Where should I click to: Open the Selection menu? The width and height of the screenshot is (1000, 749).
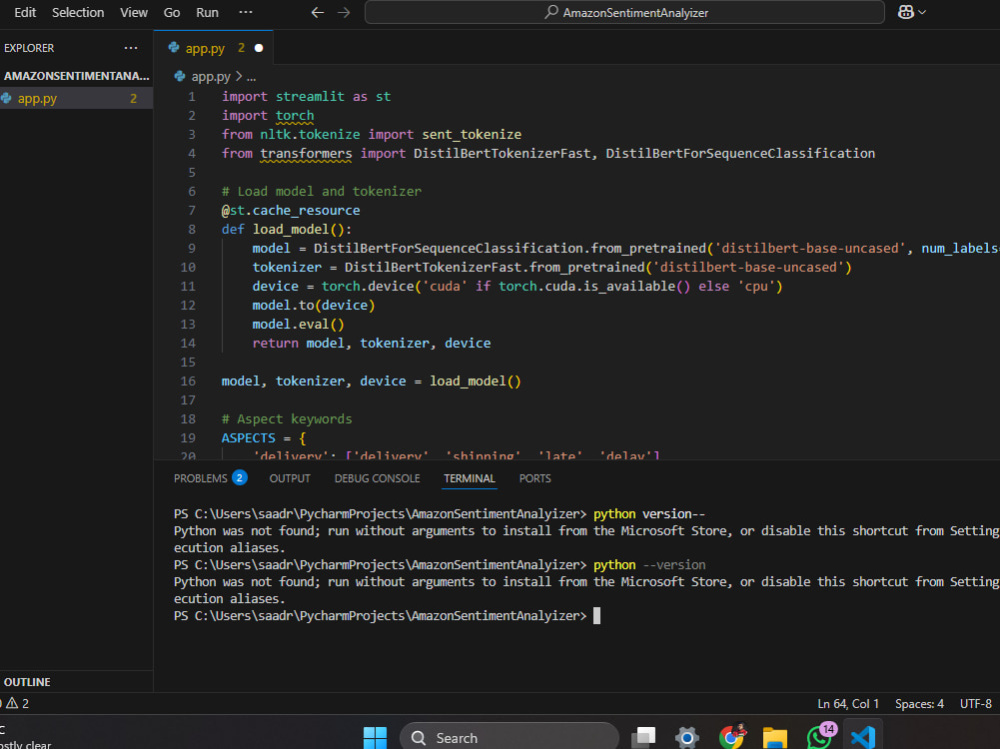point(78,13)
